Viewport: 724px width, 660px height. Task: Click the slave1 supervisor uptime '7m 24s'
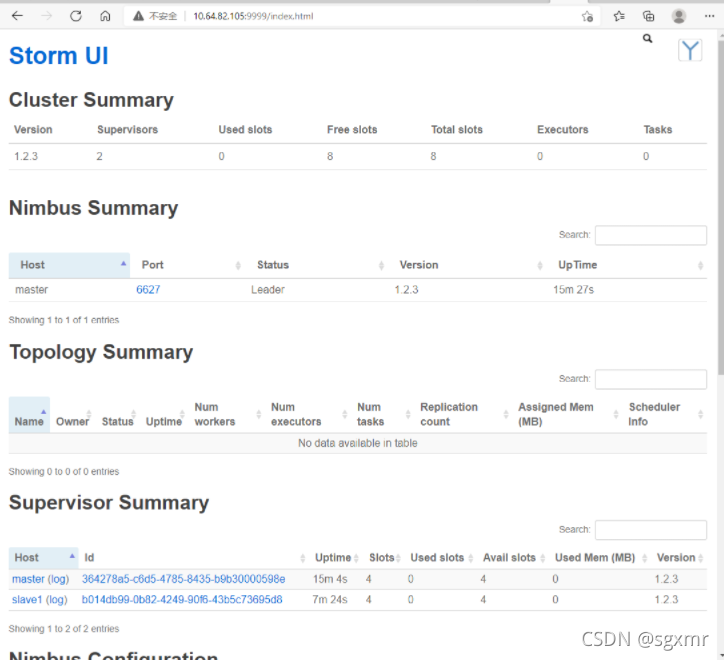330,600
